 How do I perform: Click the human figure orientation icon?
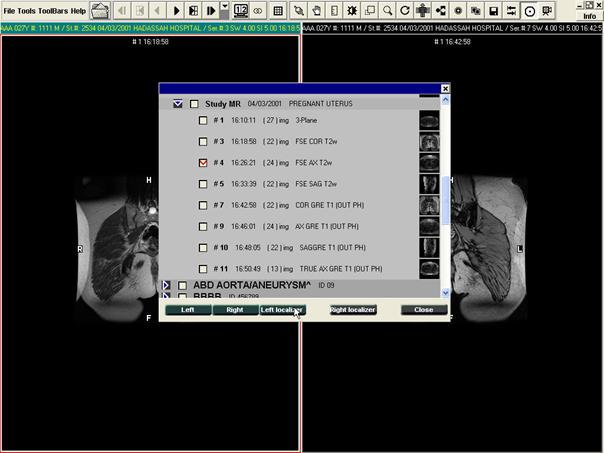coord(423,11)
